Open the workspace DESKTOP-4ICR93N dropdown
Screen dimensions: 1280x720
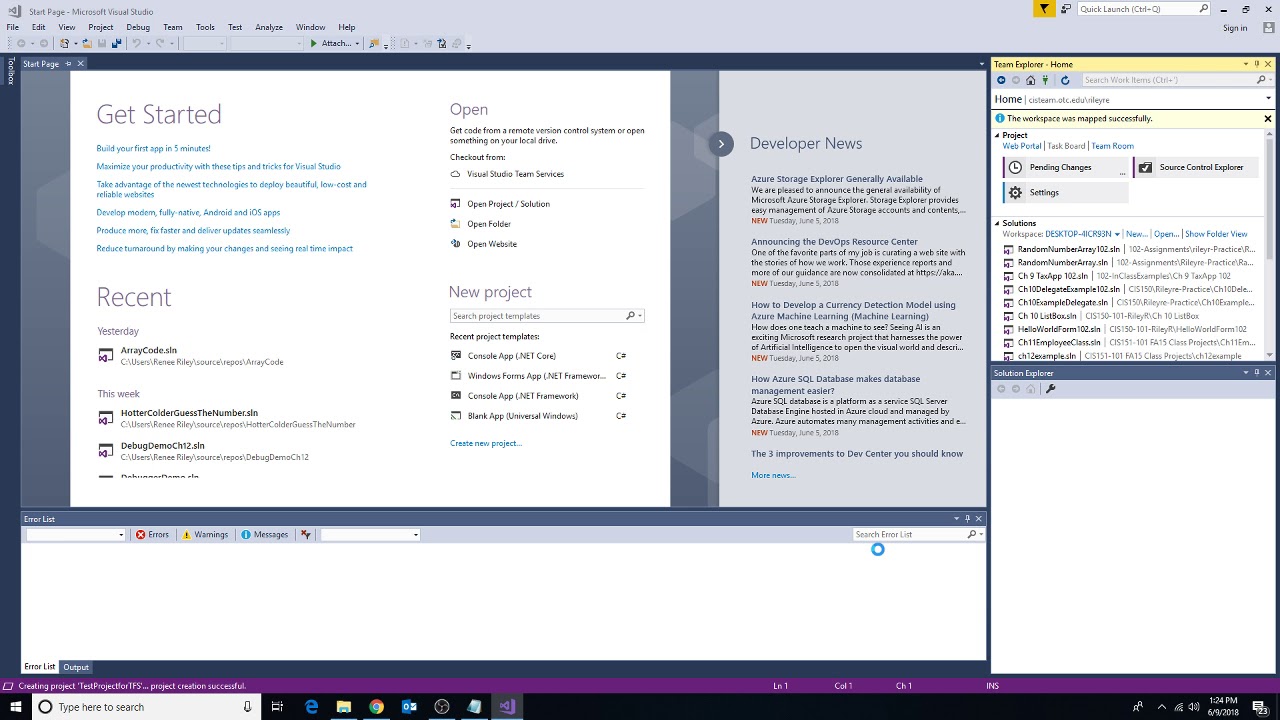(x=1117, y=235)
